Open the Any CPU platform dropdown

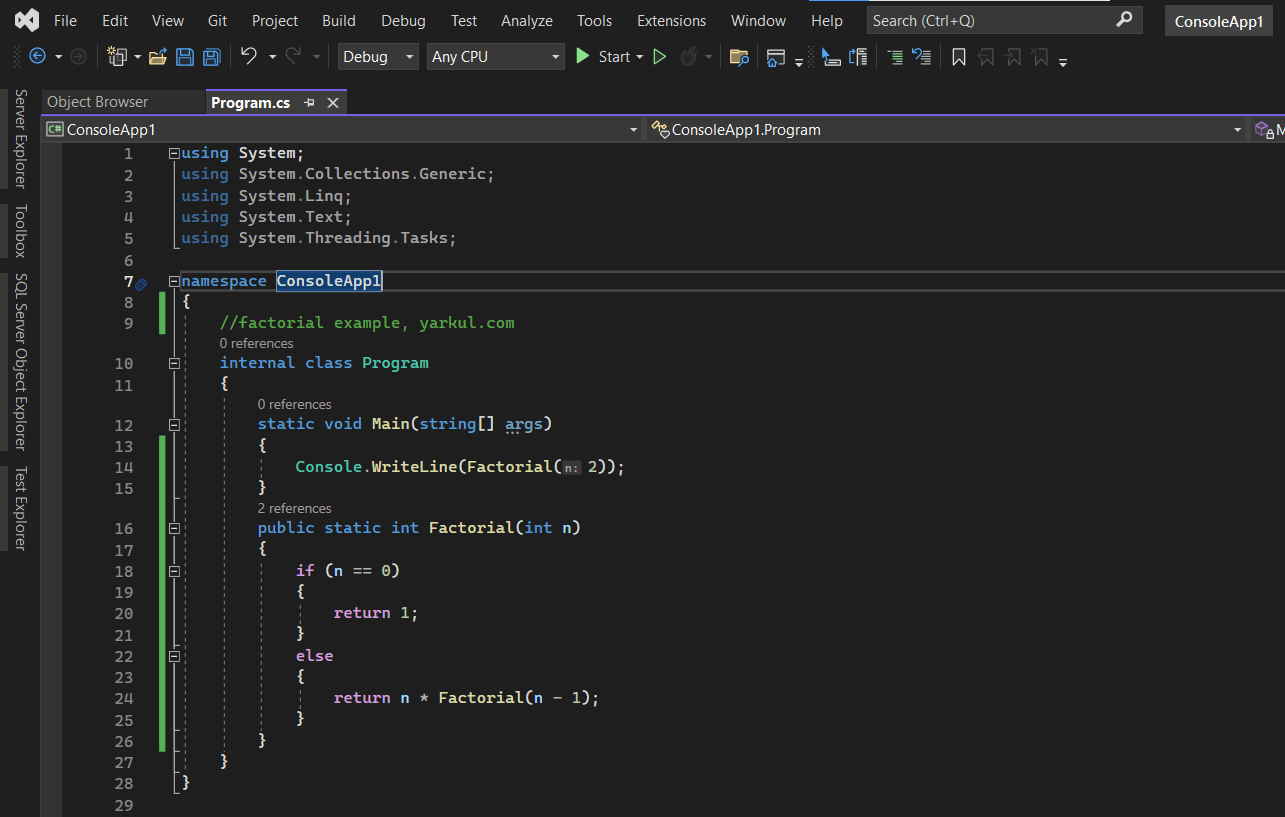point(495,57)
